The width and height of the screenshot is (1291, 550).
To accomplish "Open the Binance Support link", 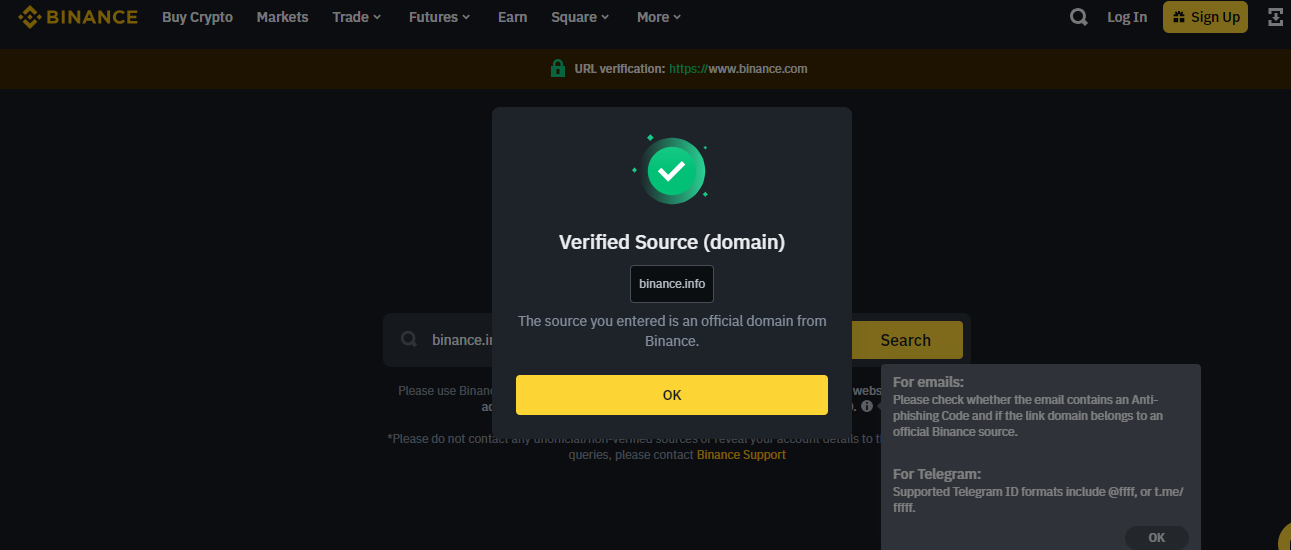I will 741,455.
